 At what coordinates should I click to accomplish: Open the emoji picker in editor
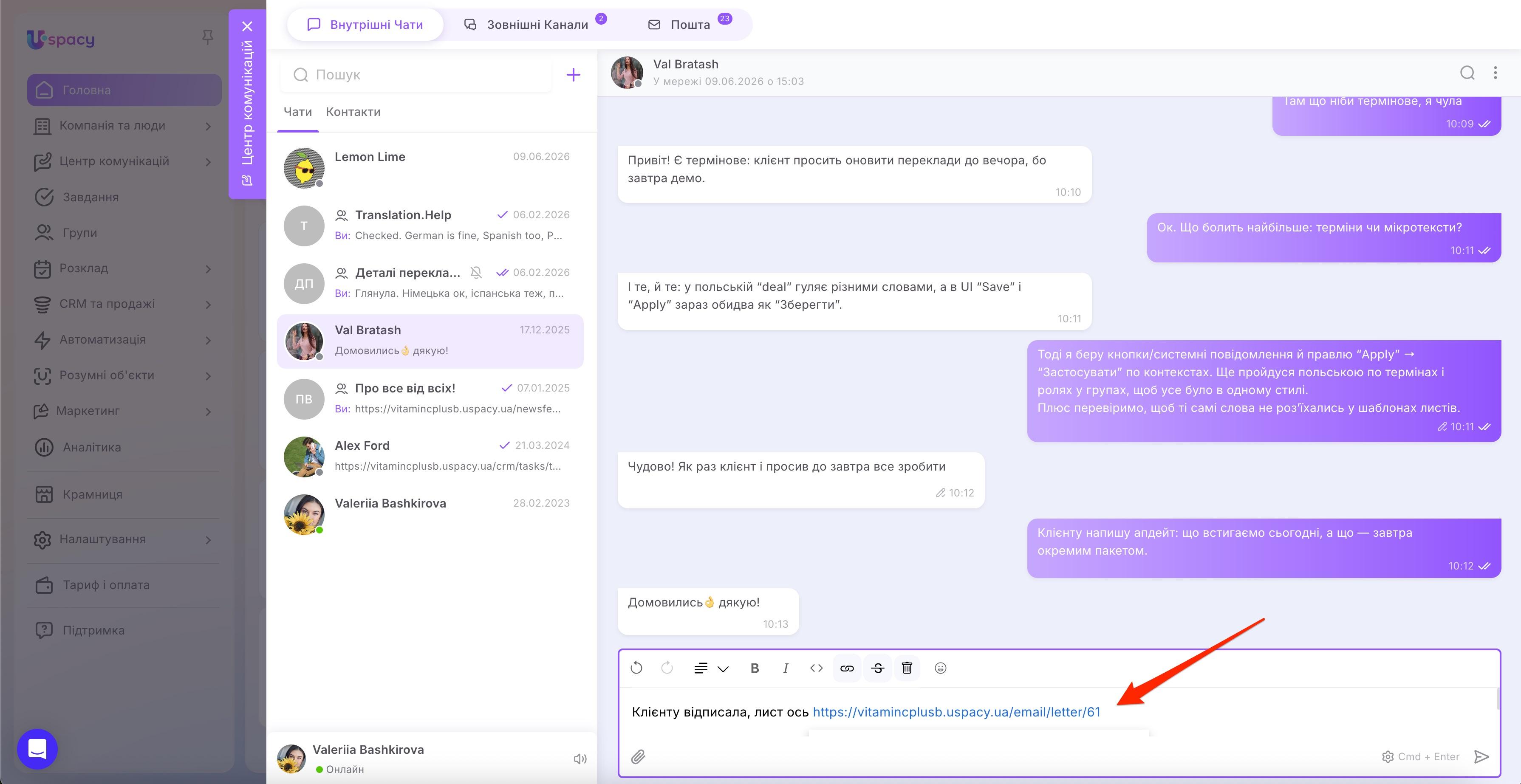pyautogui.click(x=941, y=668)
